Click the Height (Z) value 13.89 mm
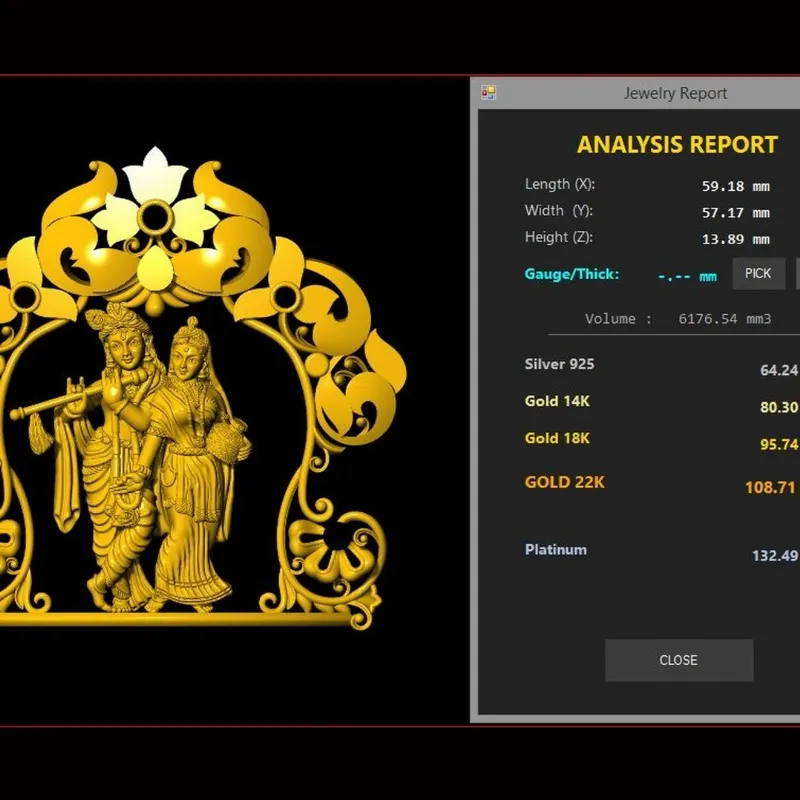This screenshot has height=800, width=800. tap(736, 239)
